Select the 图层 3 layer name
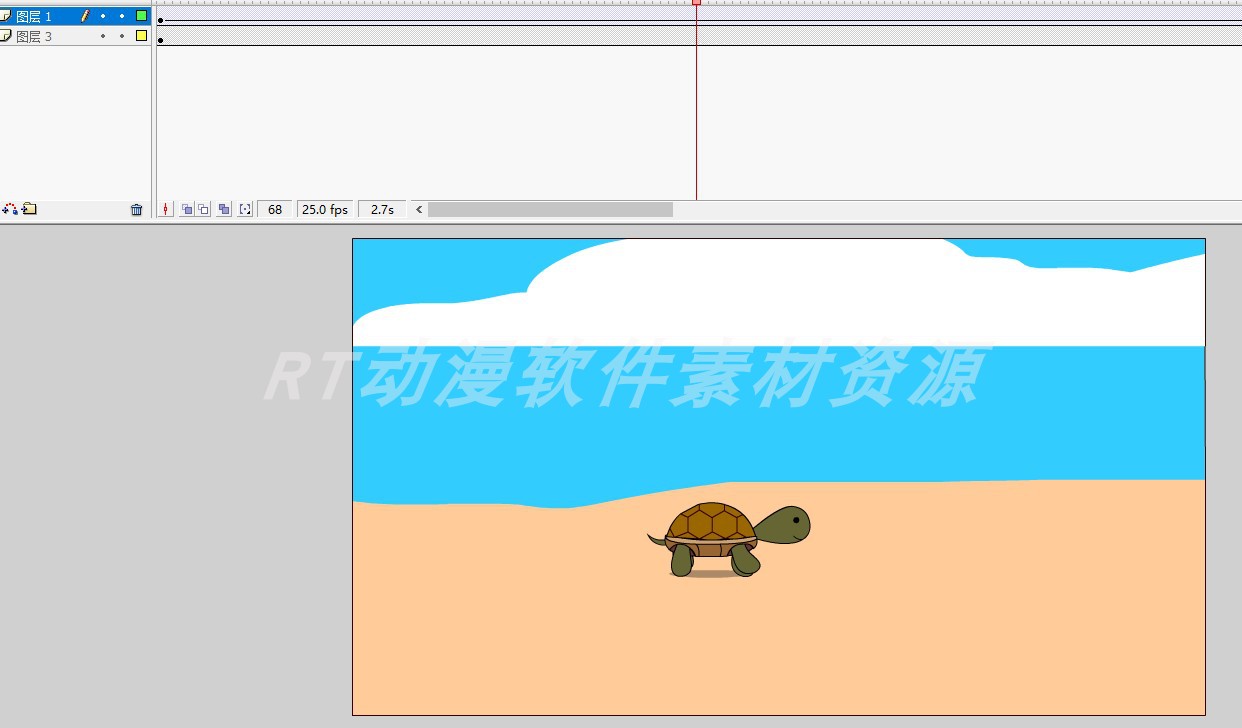The height and width of the screenshot is (728, 1242). (x=35, y=35)
